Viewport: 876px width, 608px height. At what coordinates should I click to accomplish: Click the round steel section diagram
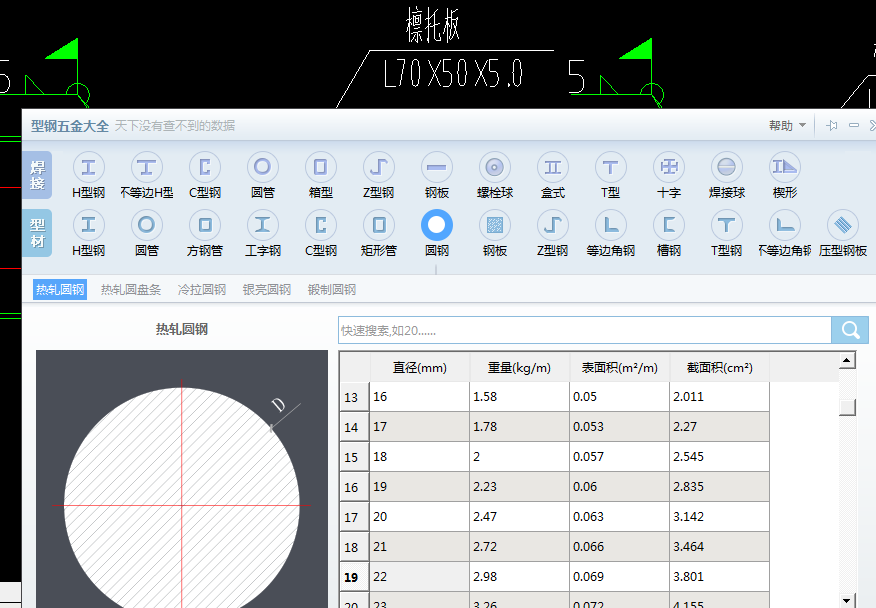tap(182, 479)
